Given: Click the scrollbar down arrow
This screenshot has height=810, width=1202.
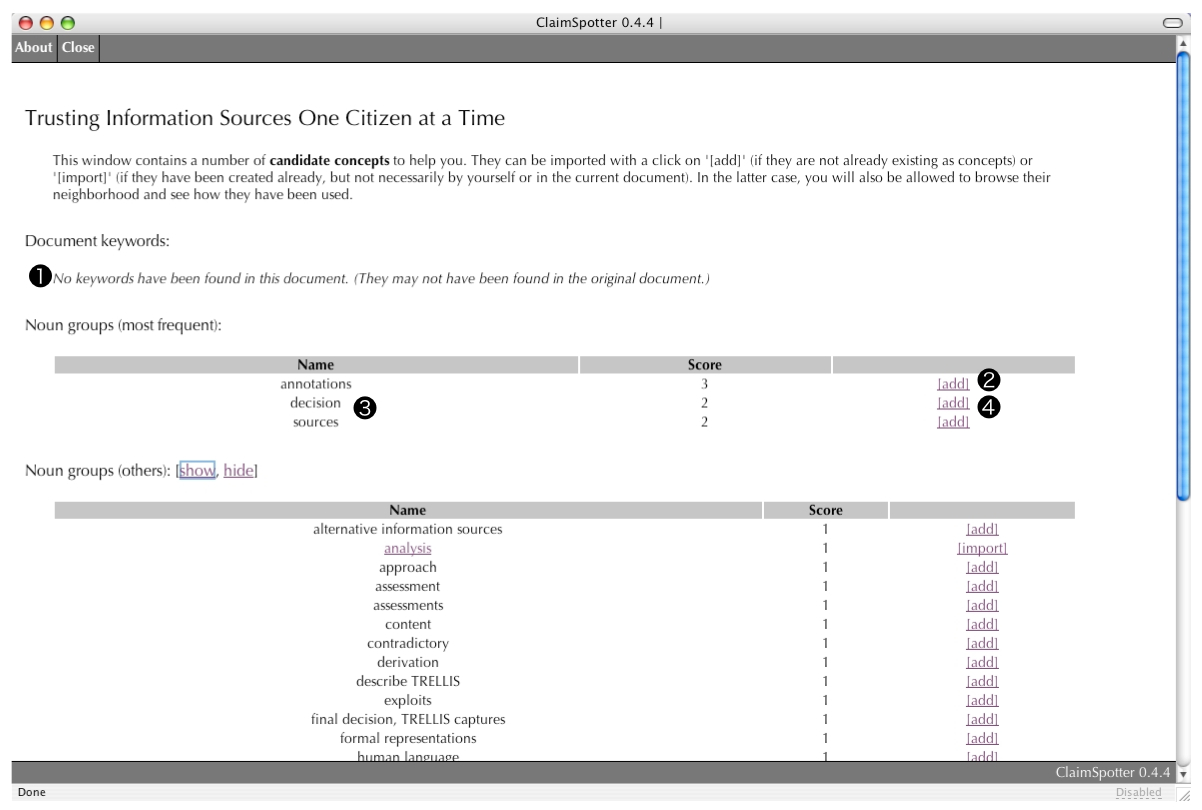Looking at the screenshot, I should click(x=1185, y=775).
